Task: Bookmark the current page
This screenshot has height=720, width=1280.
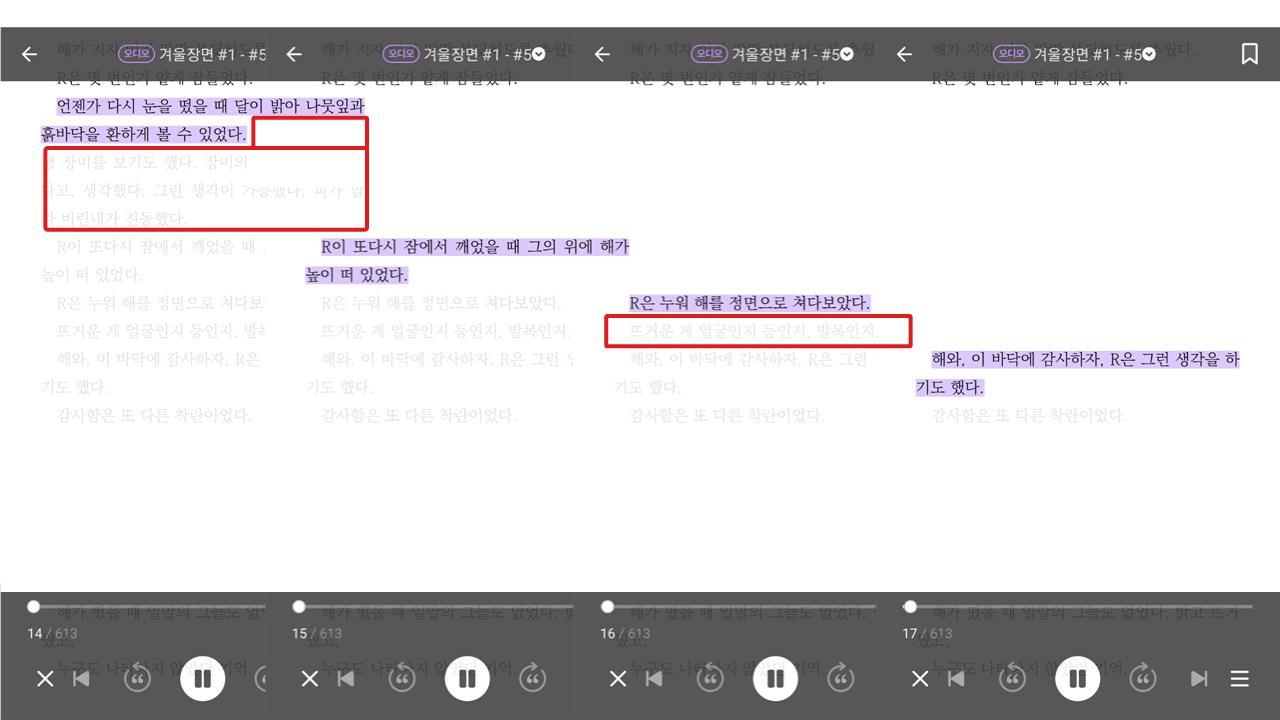Action: (1250, 54)
